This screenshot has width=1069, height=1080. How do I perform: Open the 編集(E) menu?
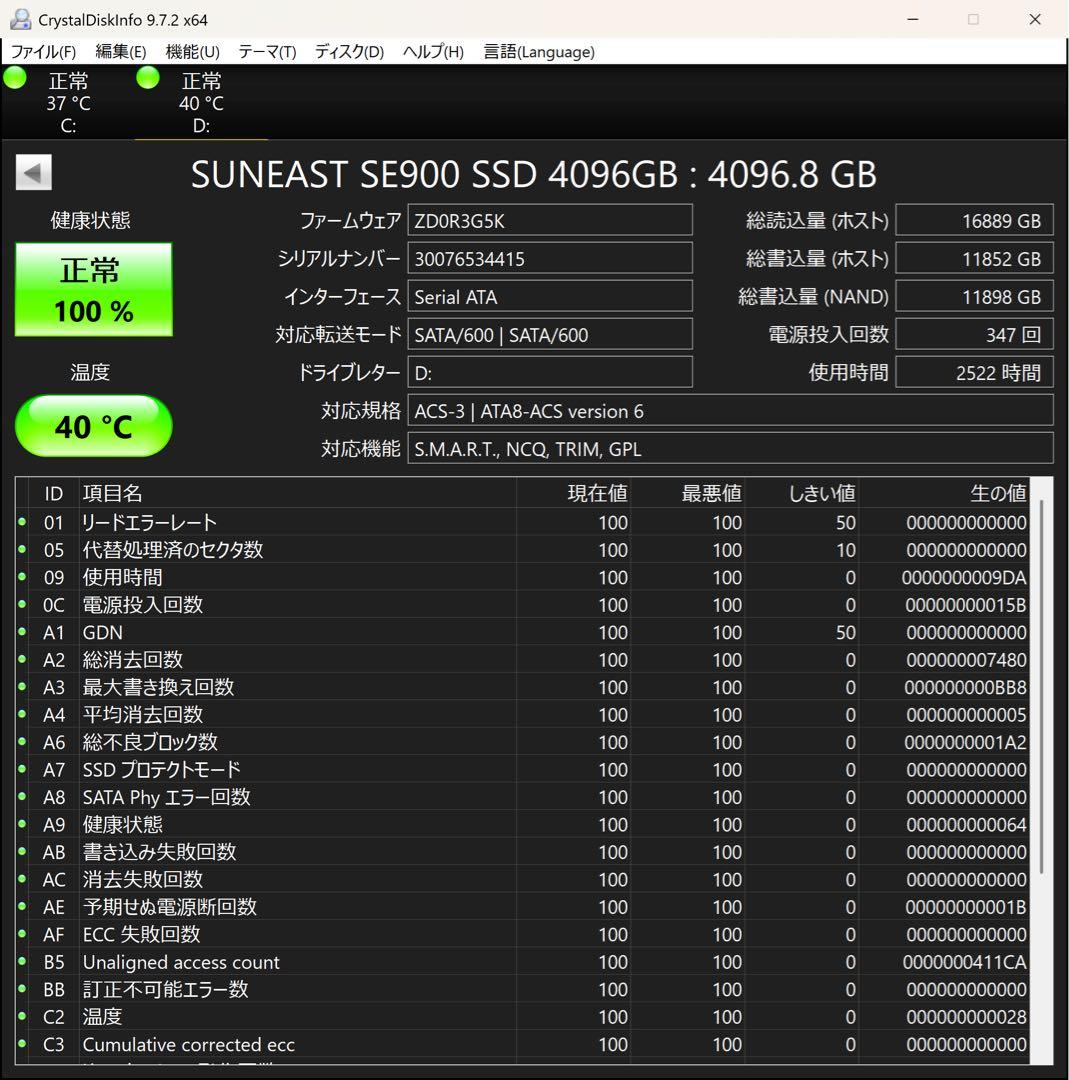121,52
